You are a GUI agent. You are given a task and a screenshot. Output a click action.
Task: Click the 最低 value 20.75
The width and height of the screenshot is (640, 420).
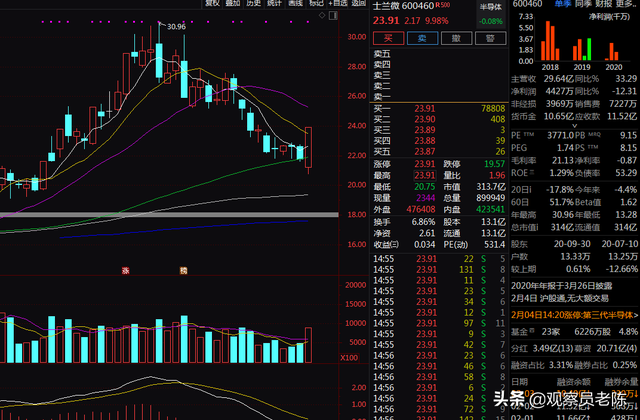pos(425,187)
